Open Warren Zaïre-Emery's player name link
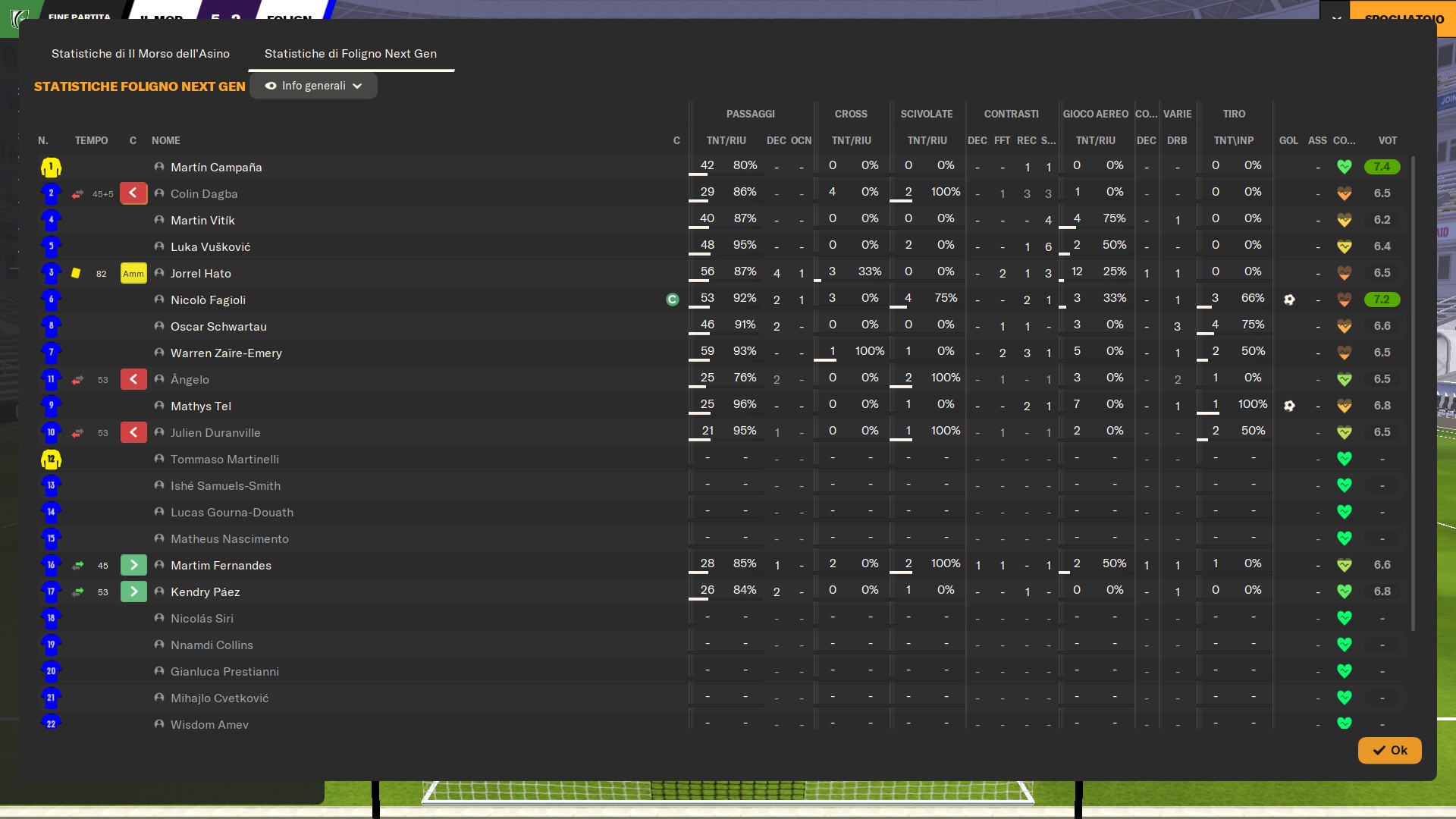The width and height of the screenshot is (1456, 819). coord(226,353)
